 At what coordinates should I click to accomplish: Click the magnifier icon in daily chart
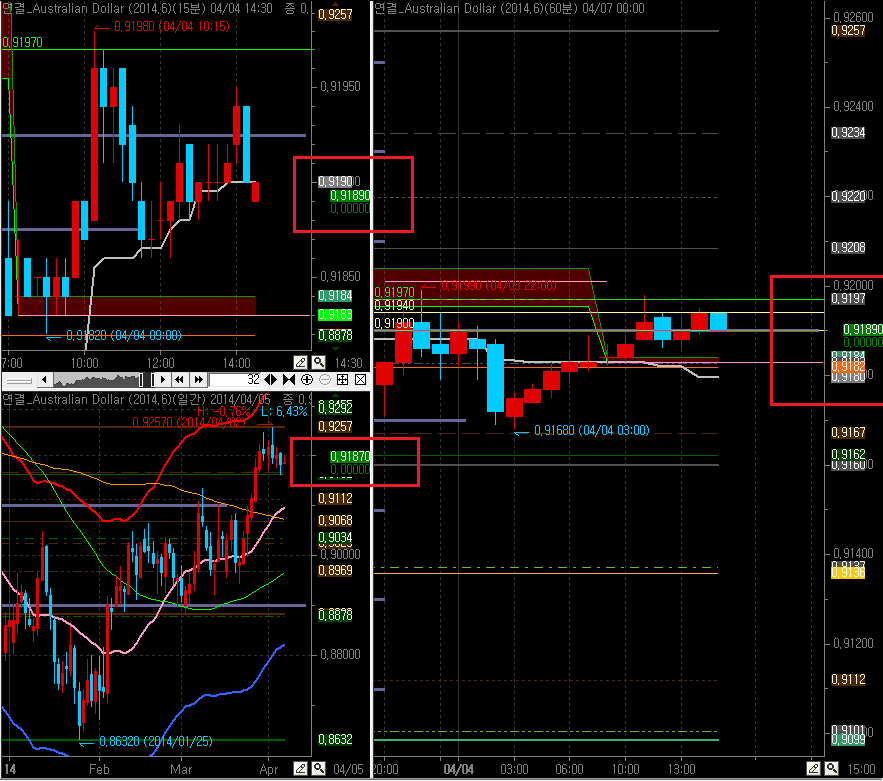[318, 769]
